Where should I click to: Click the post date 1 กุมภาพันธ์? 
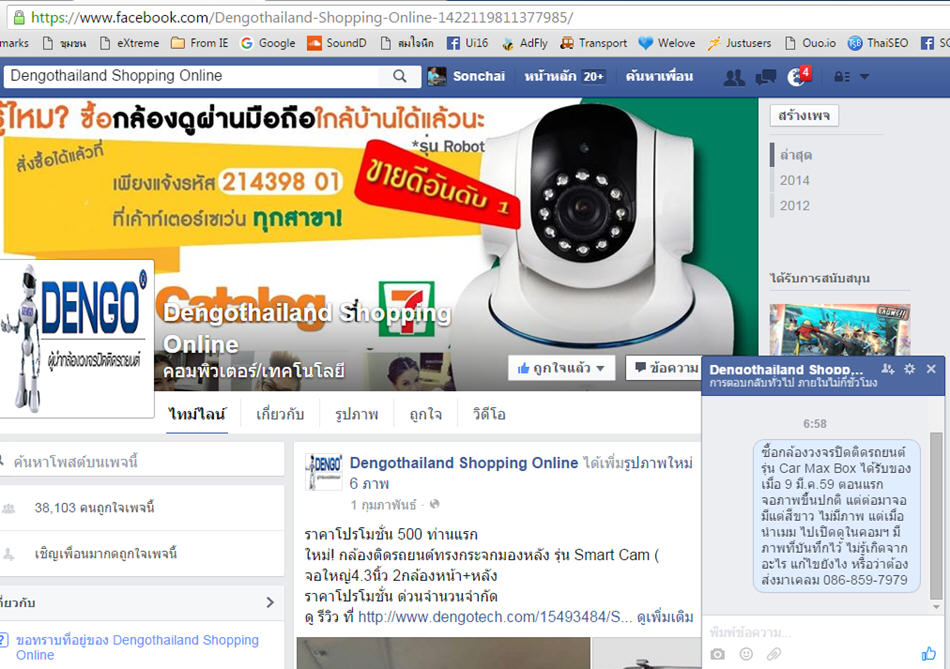pyautogui.click(x=383, y=505)
